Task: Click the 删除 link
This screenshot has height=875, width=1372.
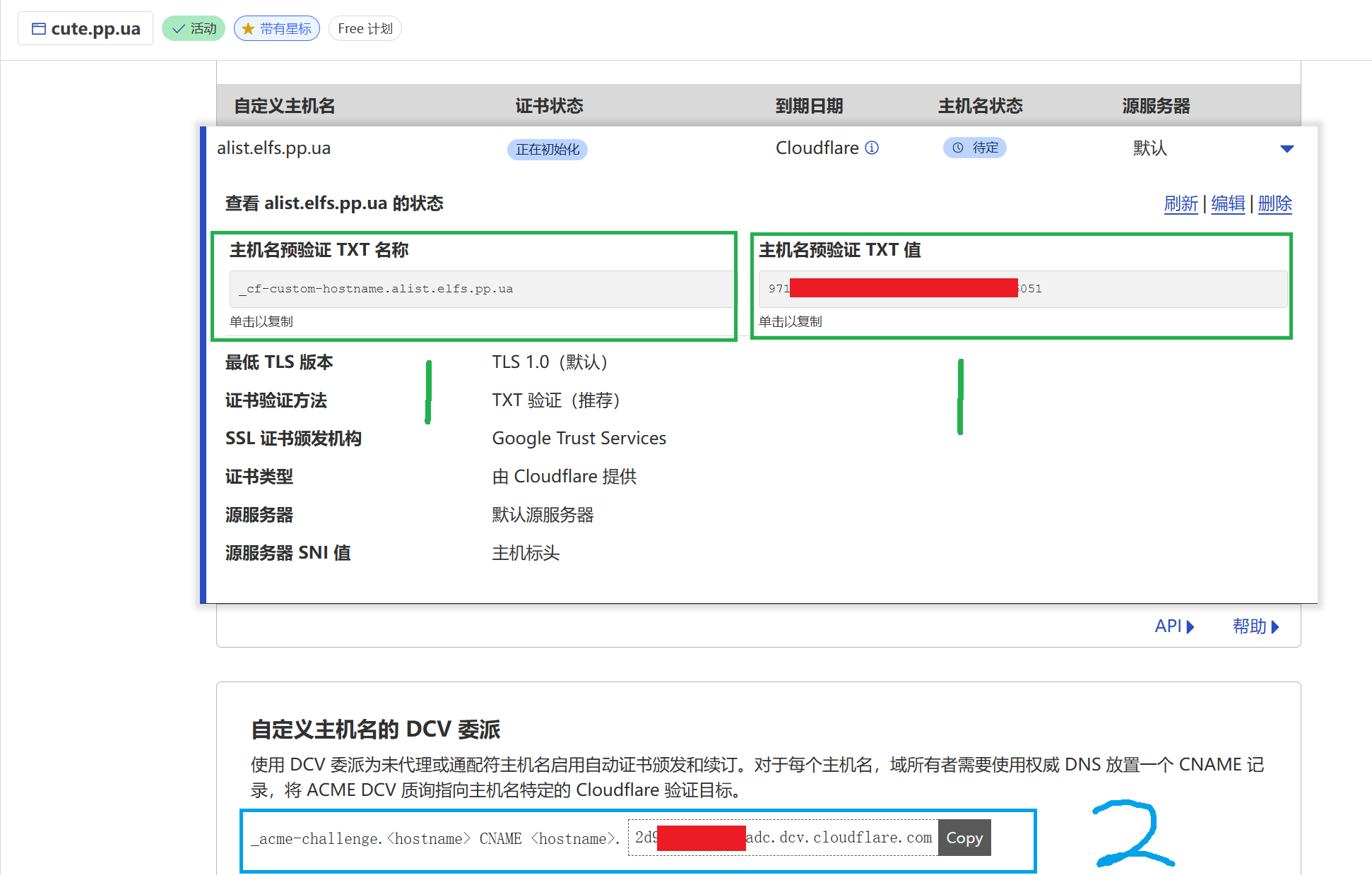Action: click(1275, 203)
